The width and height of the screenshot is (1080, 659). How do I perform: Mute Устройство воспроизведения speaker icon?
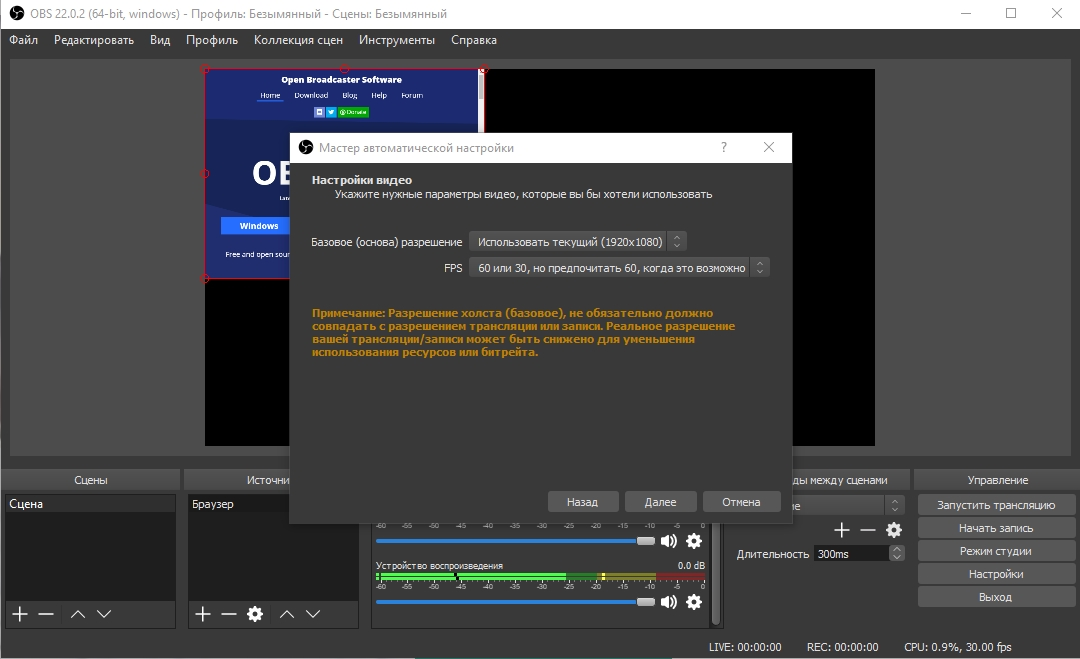pyautogui.click(x=669, y=602)
